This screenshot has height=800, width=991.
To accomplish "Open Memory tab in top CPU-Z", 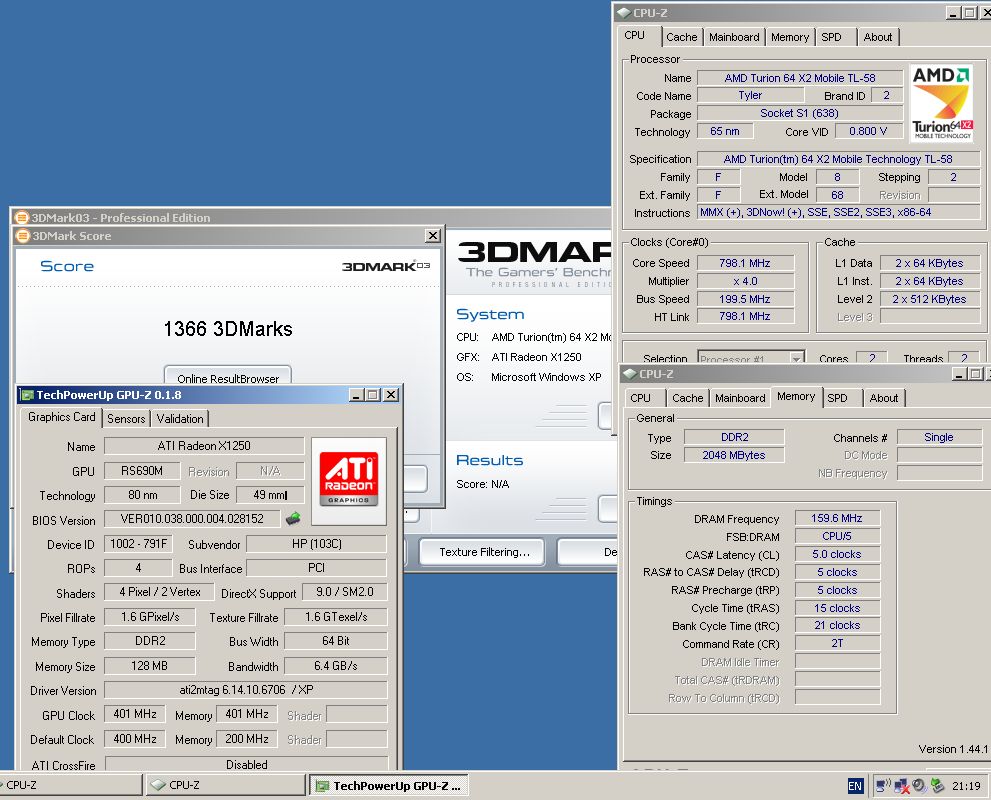I will click(789, 37).
